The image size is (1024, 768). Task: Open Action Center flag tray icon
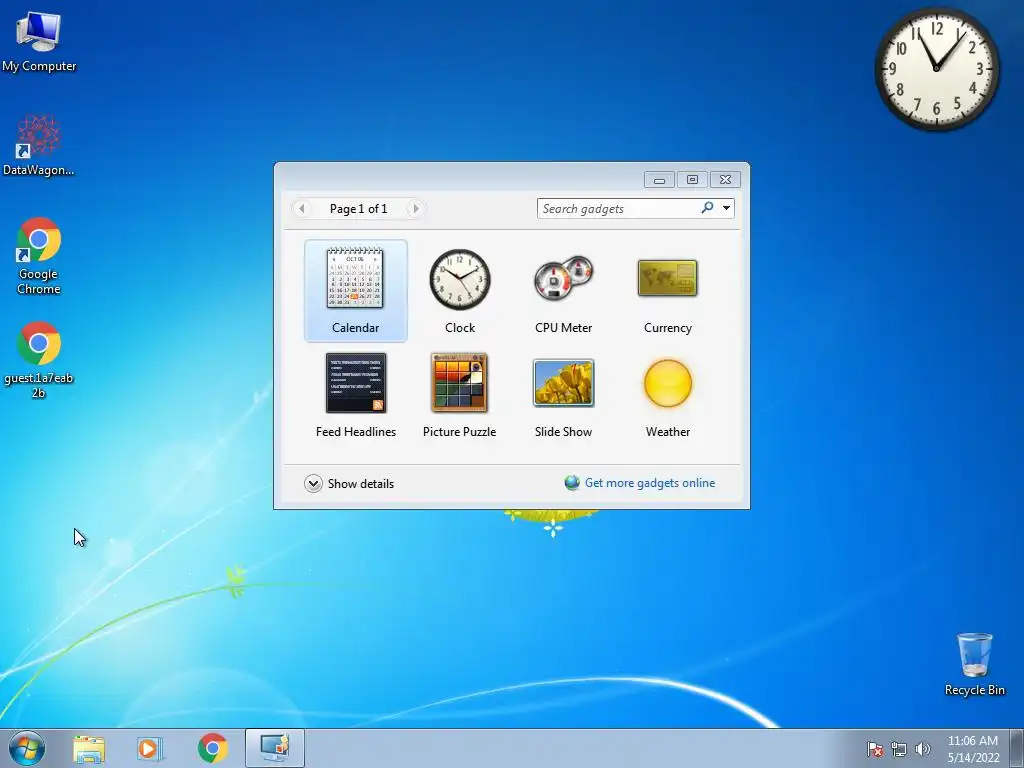(875, 749)
